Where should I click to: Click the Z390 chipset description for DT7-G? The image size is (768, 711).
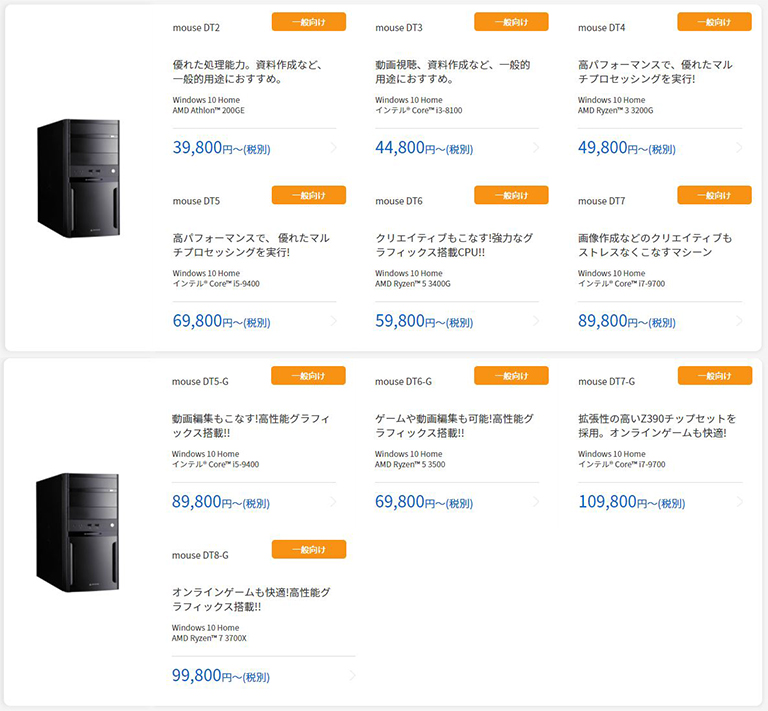pyautogui.click(x=657, y=426)
